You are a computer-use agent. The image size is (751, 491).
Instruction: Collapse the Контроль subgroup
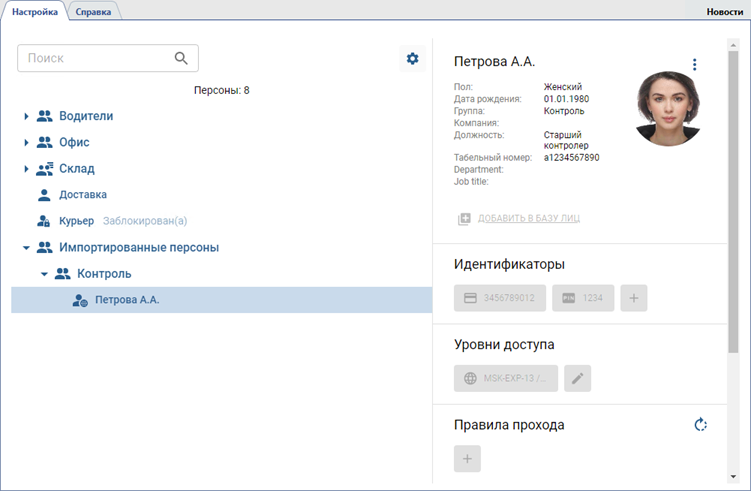[x=44, y=273]
